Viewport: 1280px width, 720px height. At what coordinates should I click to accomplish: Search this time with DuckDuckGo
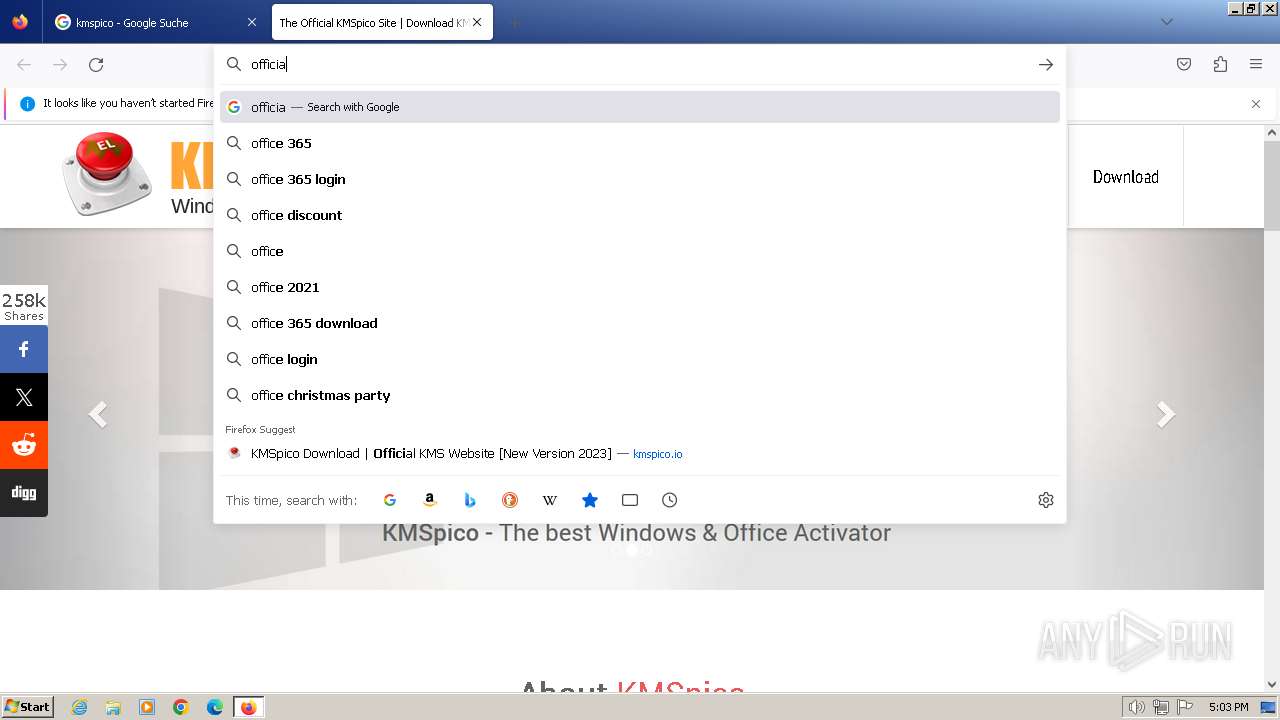(510, 500)
